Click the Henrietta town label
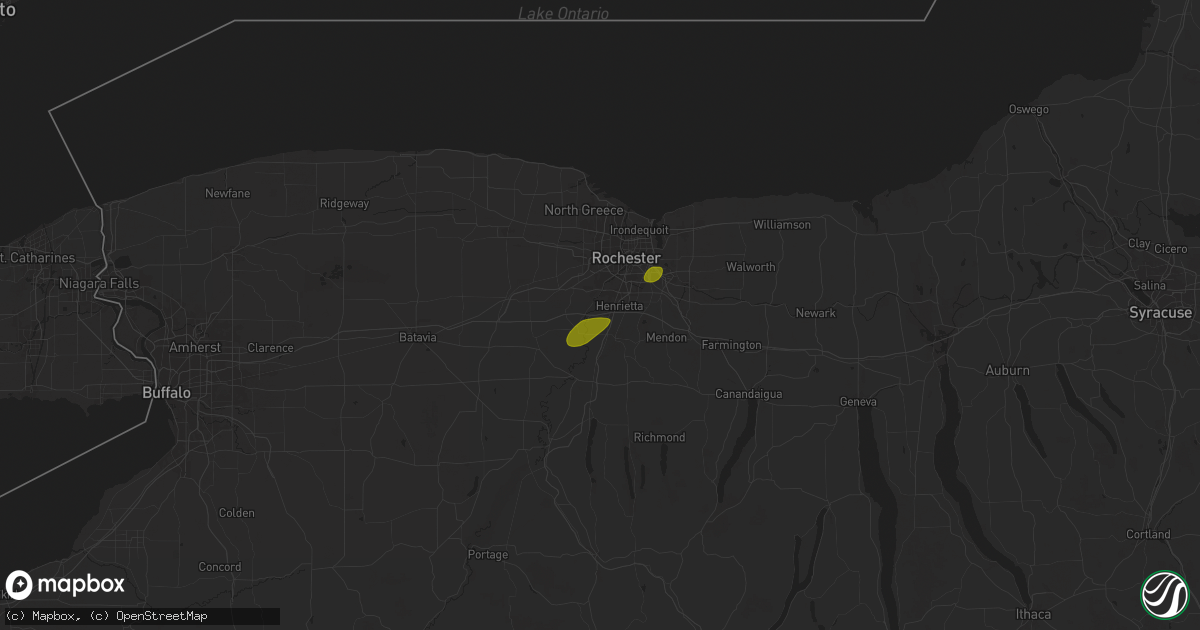Screen dimensions: 1200x630 tap(619, 306)
